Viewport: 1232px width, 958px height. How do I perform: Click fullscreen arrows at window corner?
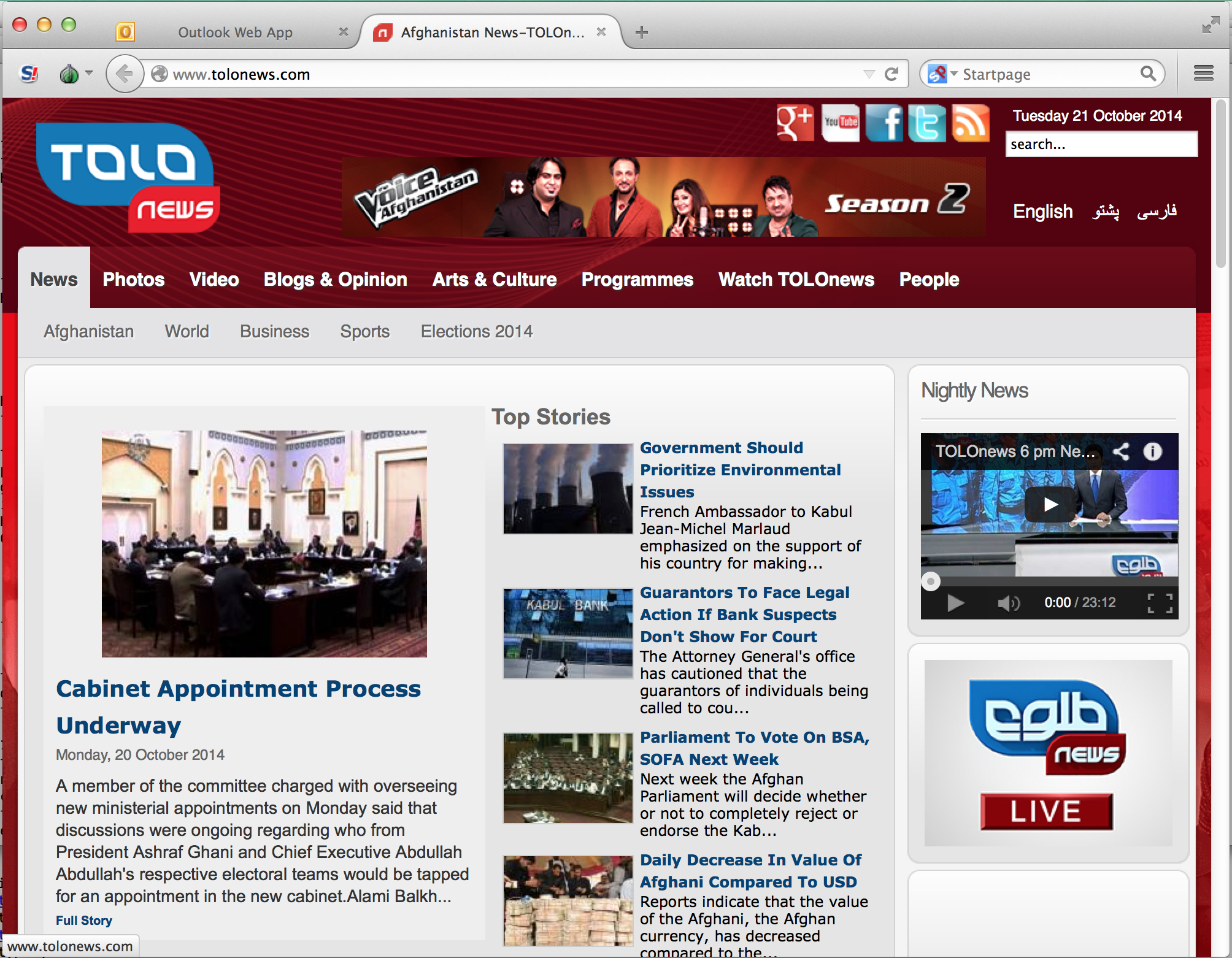click(1211, 25)
